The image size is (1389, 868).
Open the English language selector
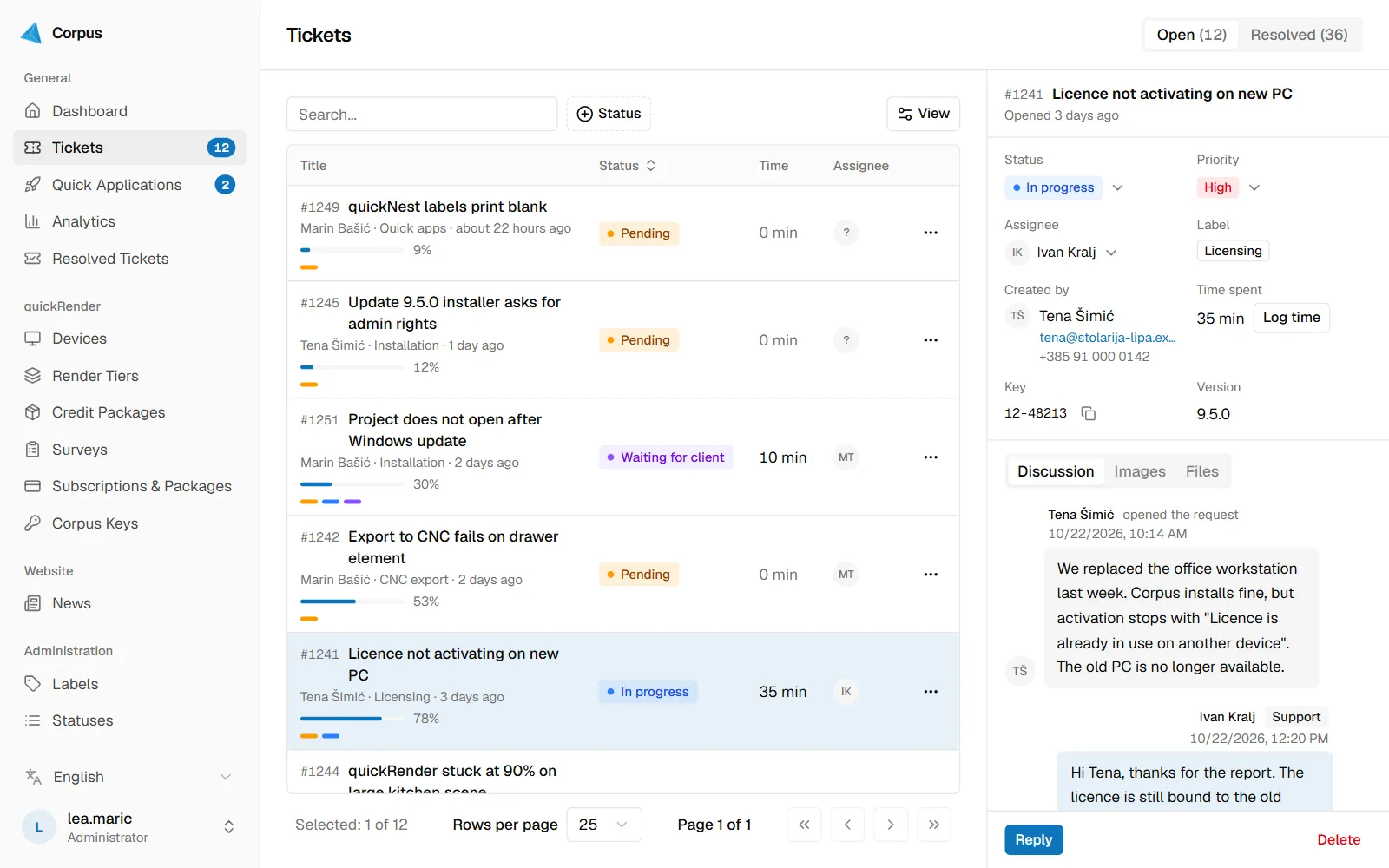[x=129, y=777]
